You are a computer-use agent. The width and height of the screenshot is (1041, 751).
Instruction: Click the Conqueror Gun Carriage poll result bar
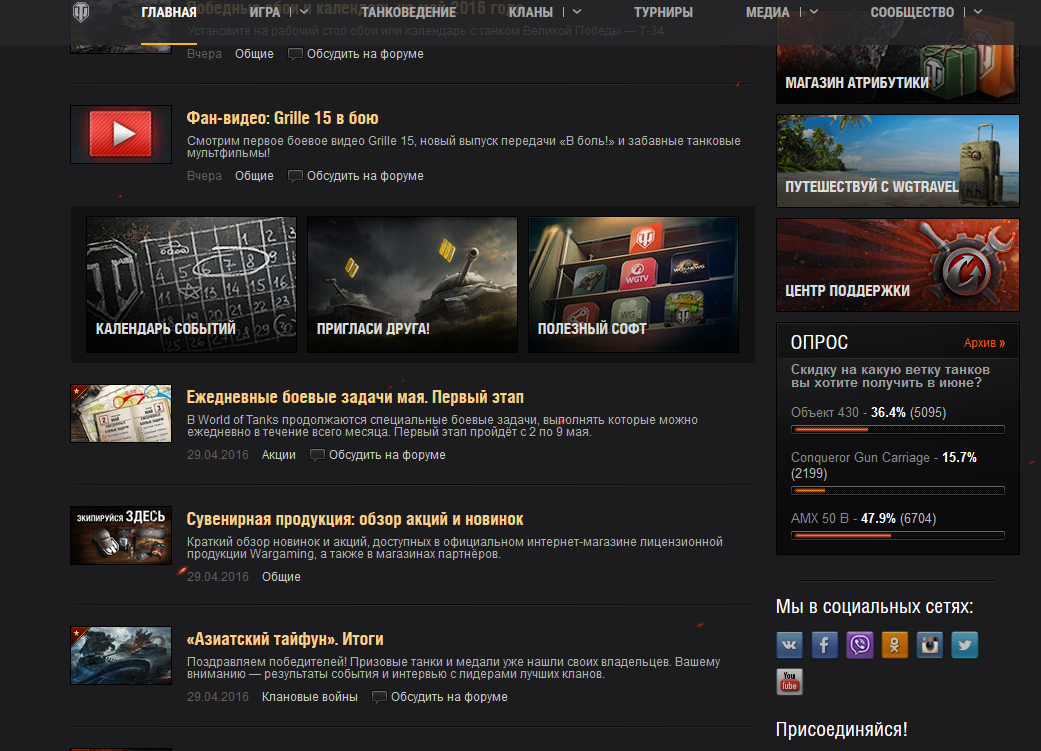click(x=898, y=491)
